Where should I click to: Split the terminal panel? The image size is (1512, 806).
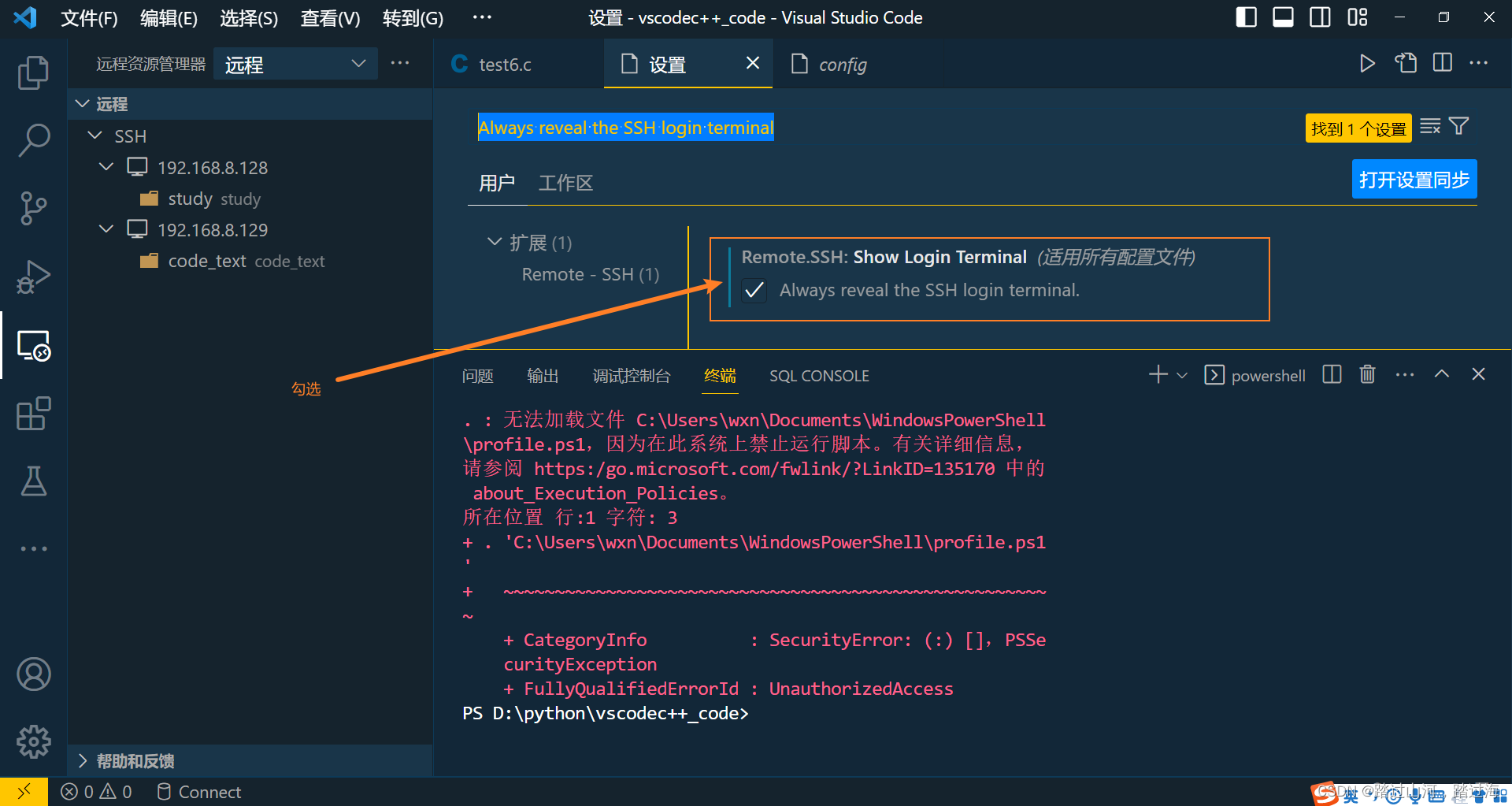tap(1332, 374)
